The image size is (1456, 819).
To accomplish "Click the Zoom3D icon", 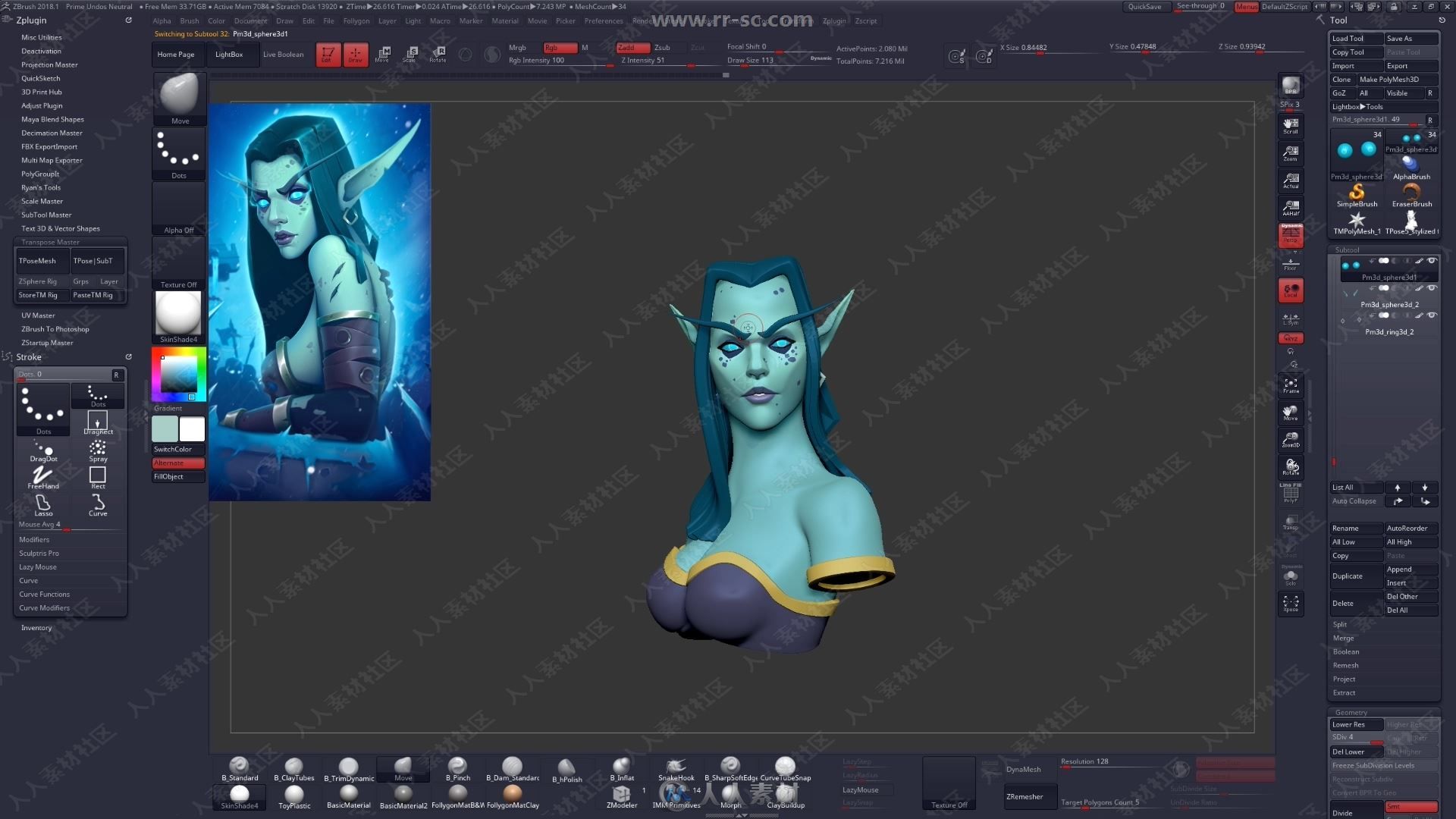I will click(x=1291, y=440).
